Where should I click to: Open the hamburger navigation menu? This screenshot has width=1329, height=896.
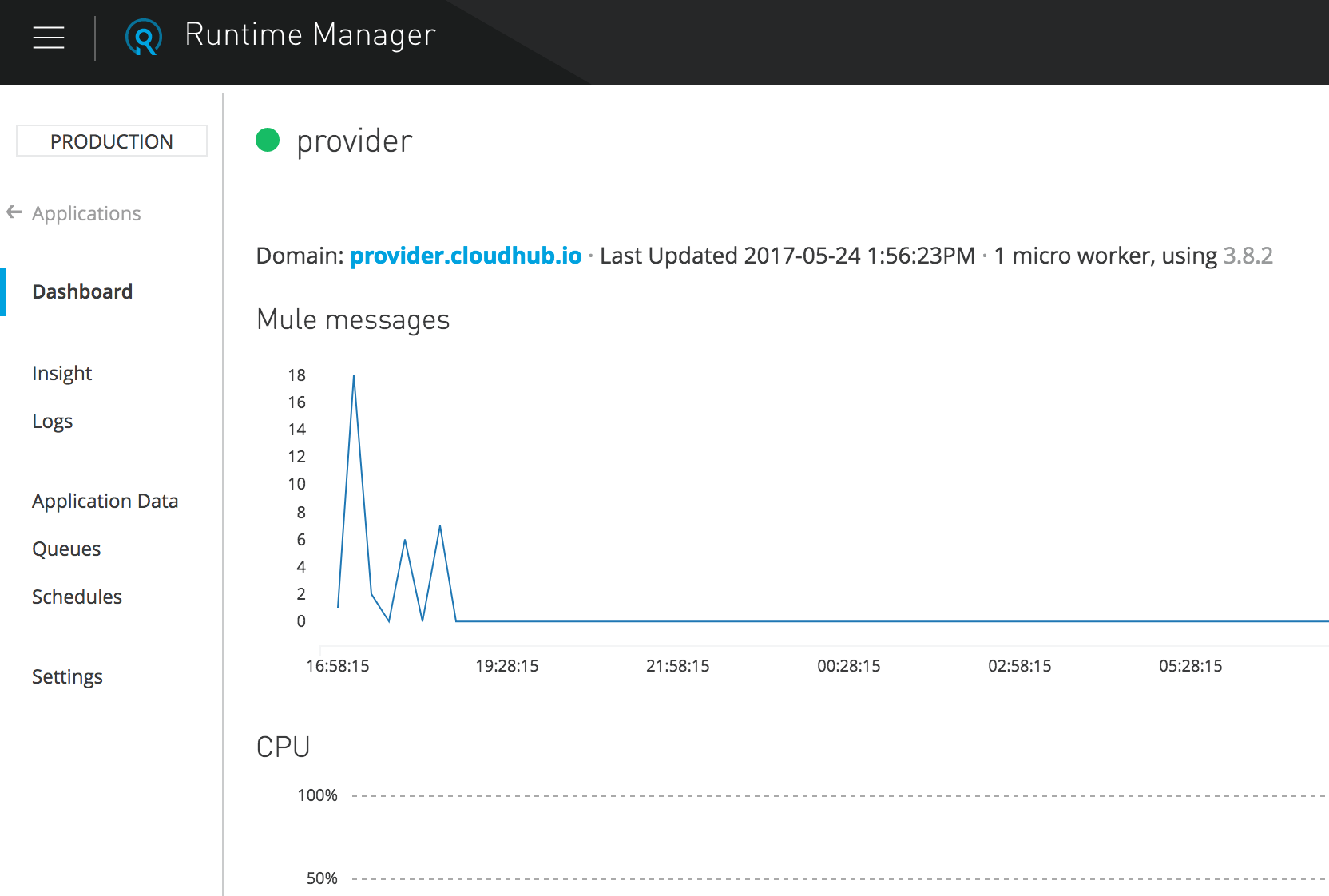point(49,37)
